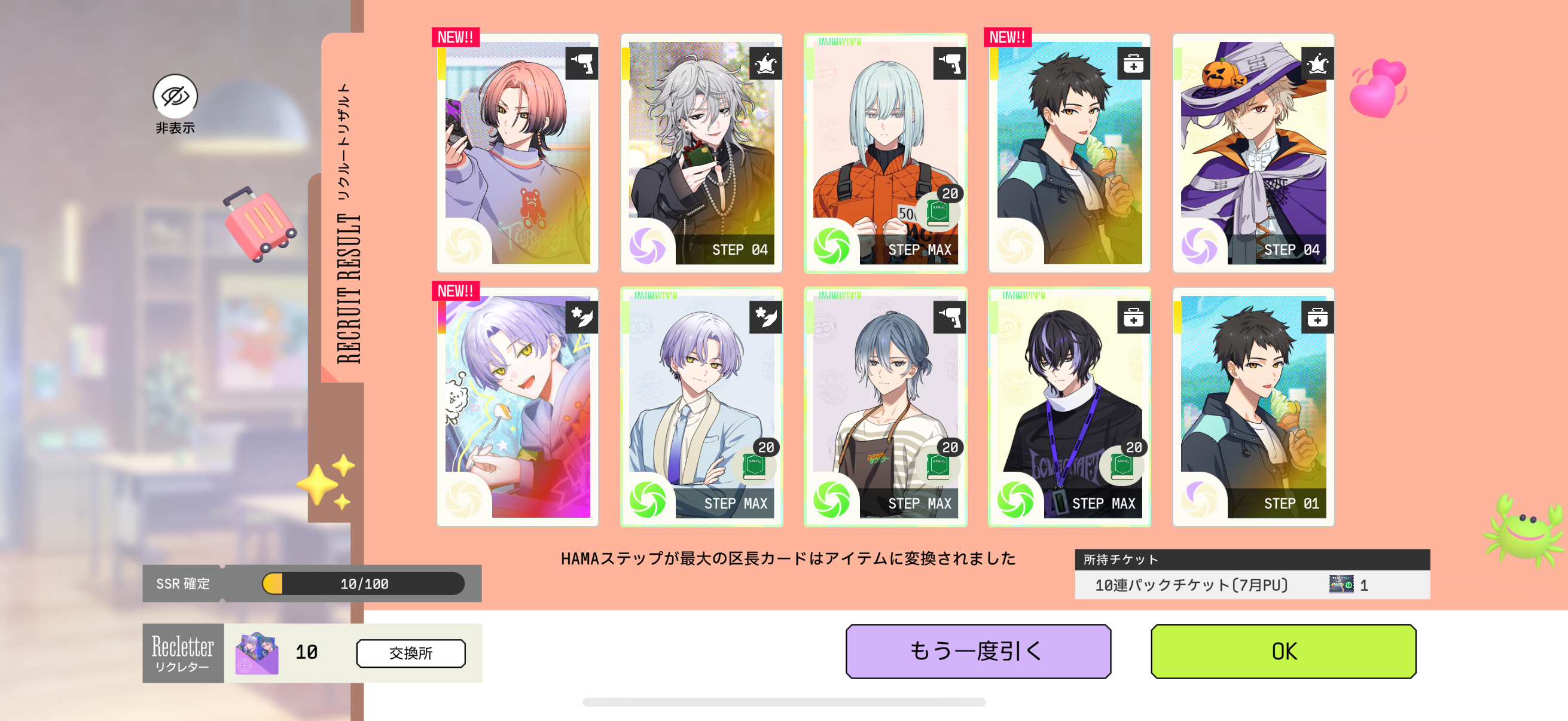Click the OK button
1568x721 pixels.
[x=1283, y=651]
